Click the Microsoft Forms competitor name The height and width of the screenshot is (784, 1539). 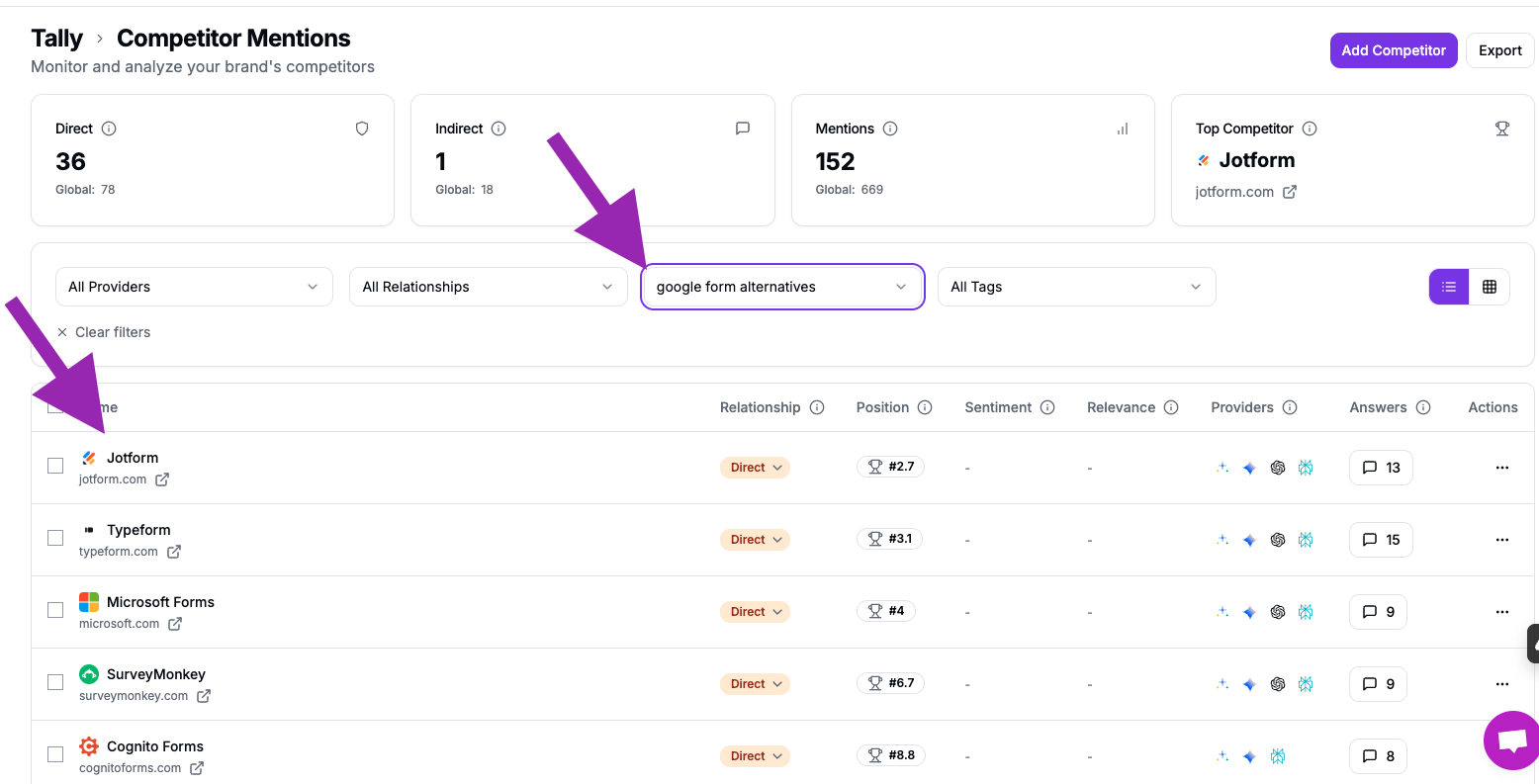click(160, 602)
